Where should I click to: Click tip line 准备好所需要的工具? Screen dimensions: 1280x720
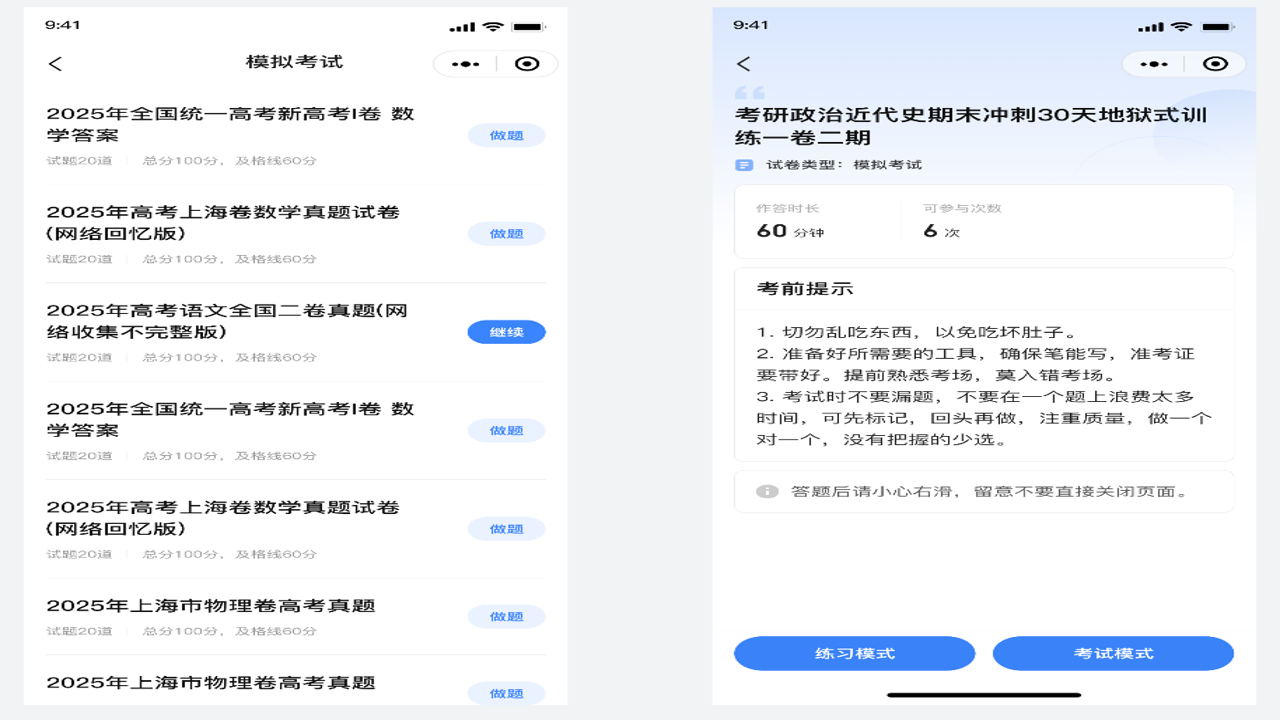[x=975, y=364]
